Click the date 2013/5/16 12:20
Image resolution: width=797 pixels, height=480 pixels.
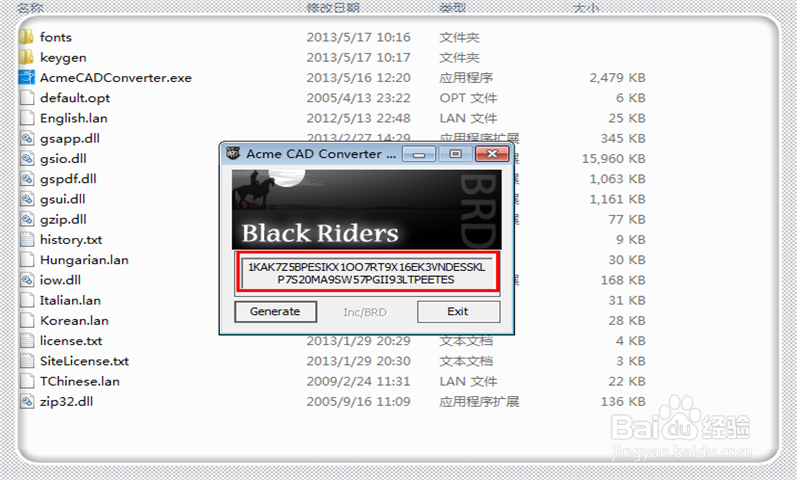click(x=358, y=78)
